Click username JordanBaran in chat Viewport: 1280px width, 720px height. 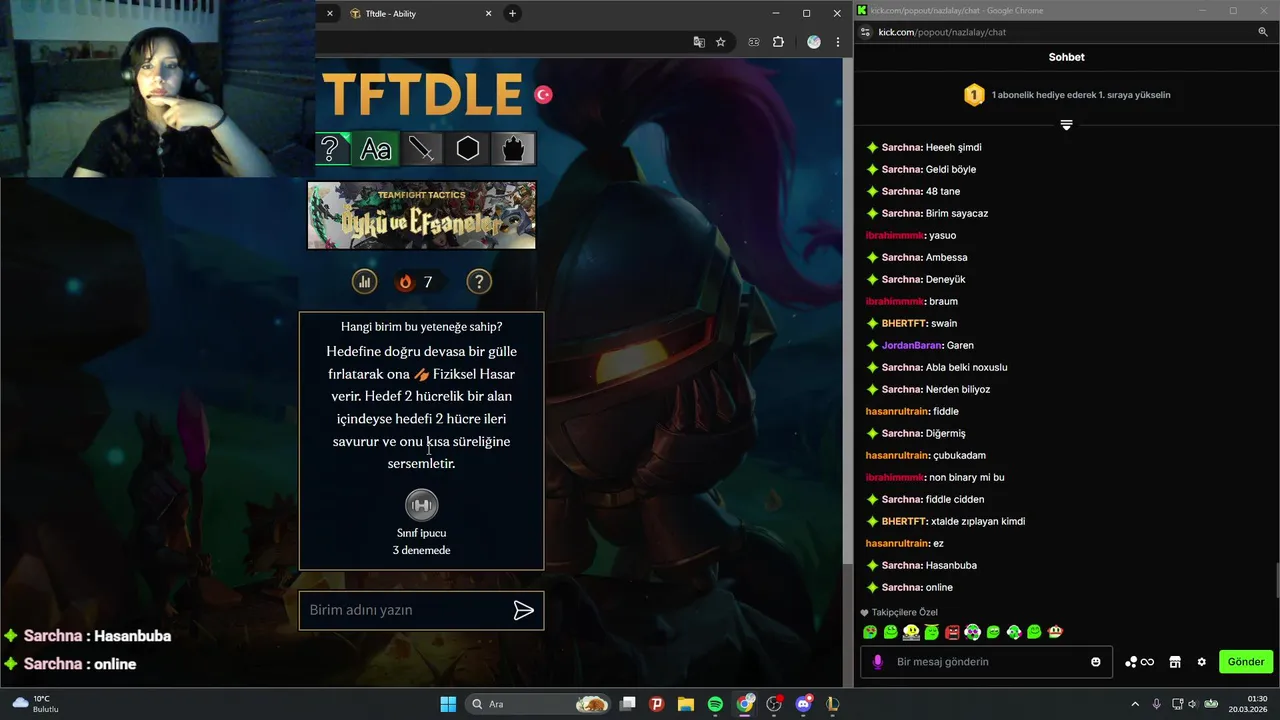[x=912, y=345]
